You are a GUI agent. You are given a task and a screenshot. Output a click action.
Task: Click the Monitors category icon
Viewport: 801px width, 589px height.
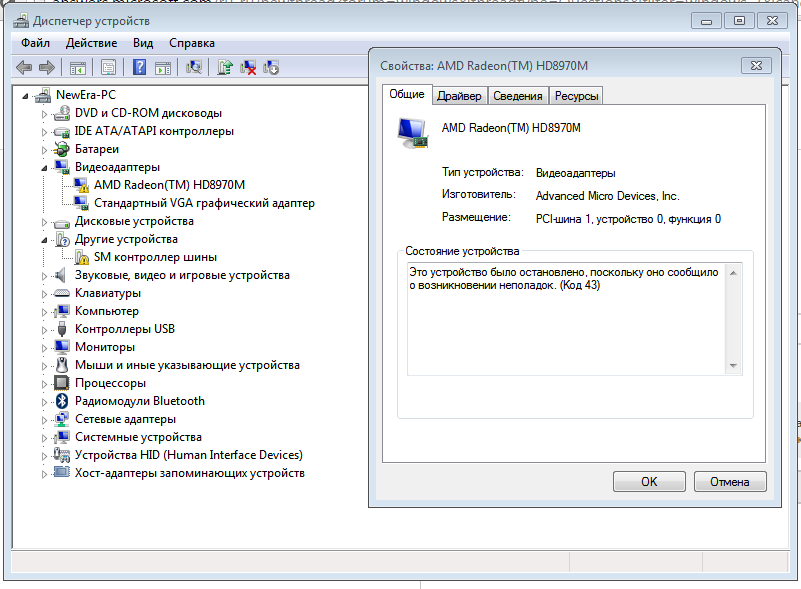point(62,347)
